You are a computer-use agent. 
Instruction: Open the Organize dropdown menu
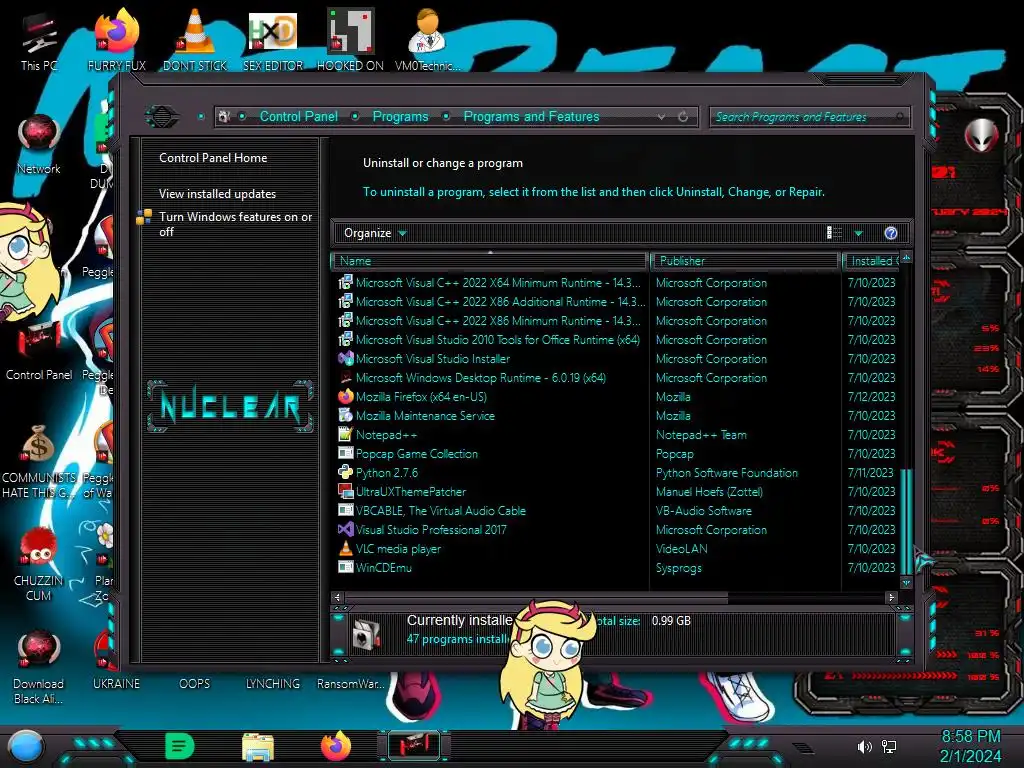(375, 233)
